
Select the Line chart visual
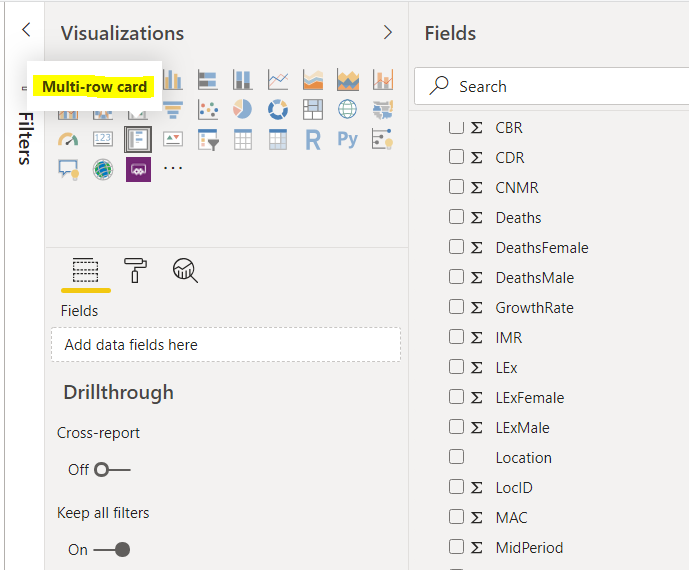(x=278, y=79)
